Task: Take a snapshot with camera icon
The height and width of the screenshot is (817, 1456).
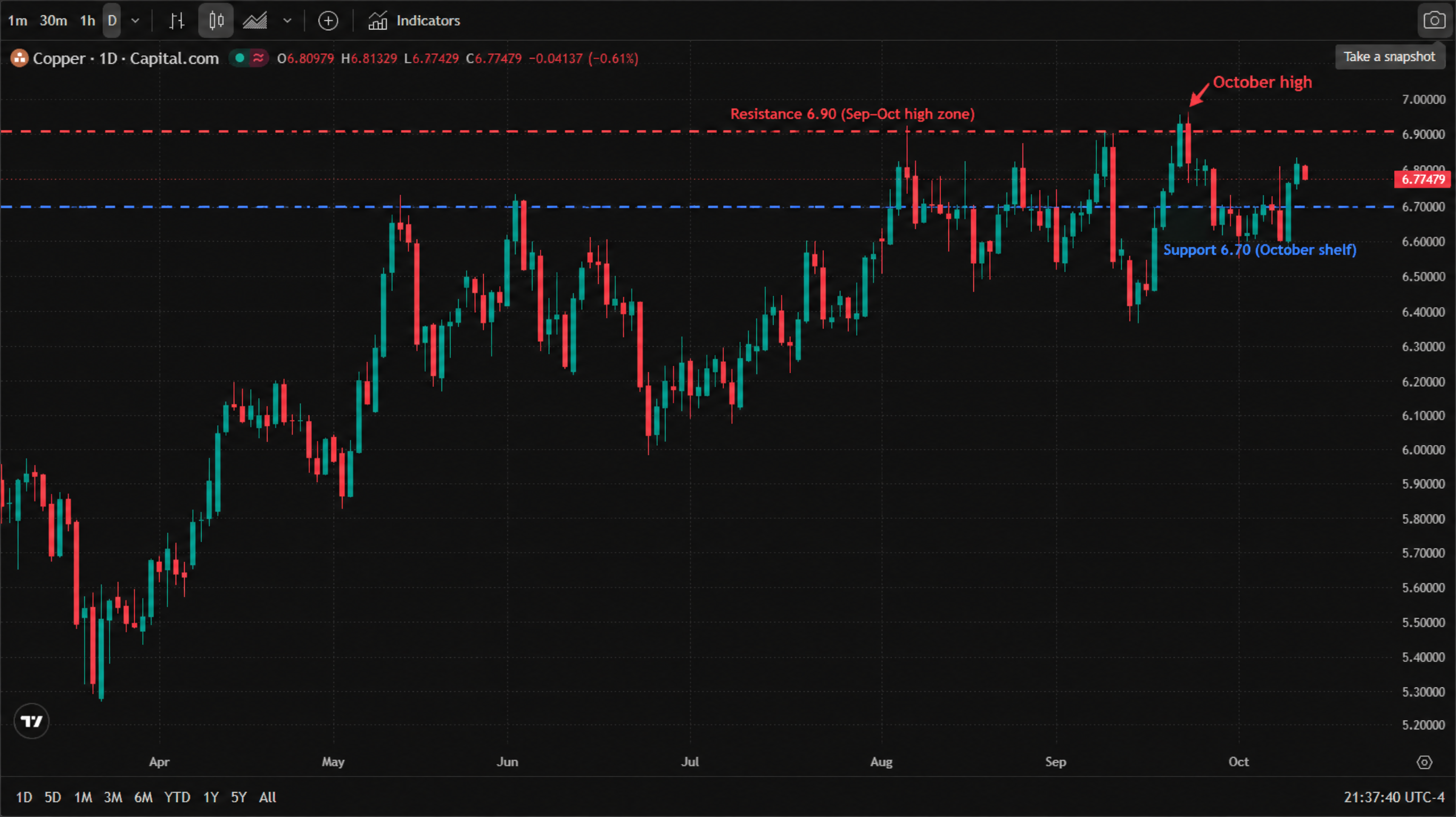Action: pyautogui.click(x=1434, y=21)
